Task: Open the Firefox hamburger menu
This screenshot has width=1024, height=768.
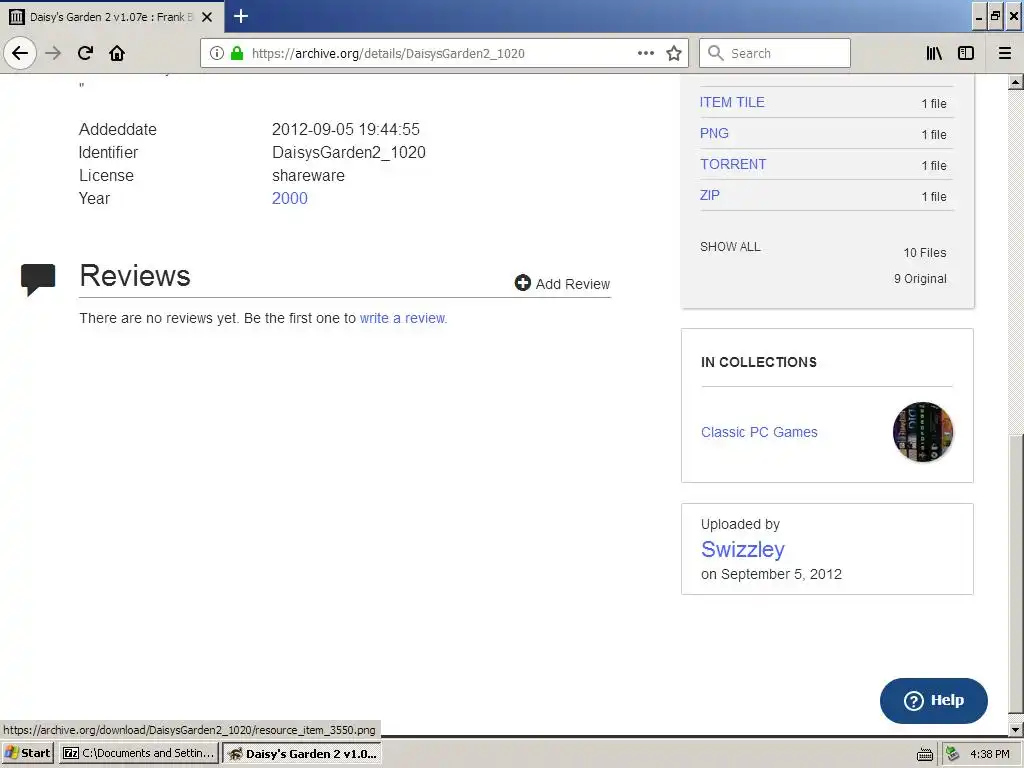Action: click(x=1005, y=53)
